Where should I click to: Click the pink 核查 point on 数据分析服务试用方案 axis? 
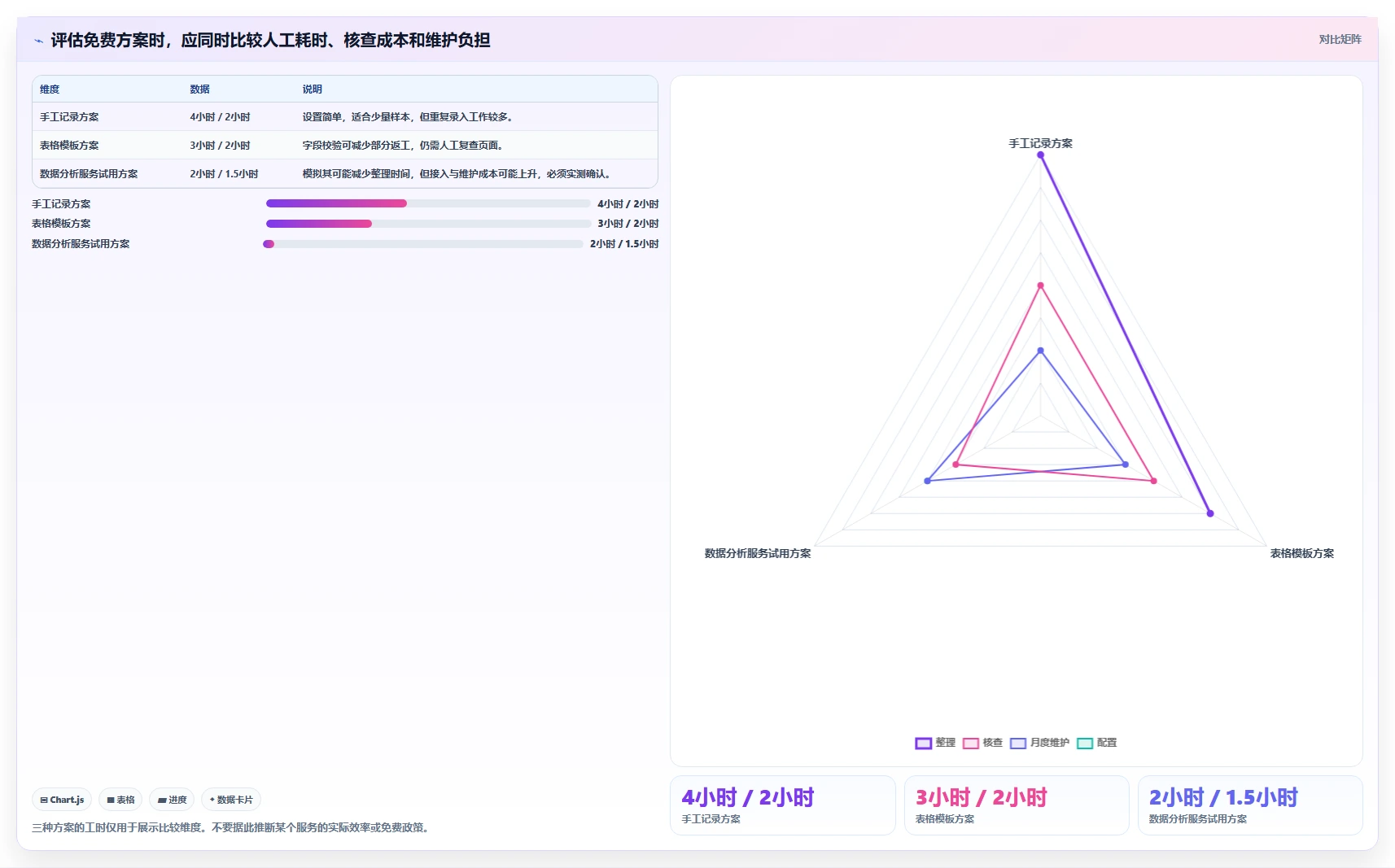(956, 465)
